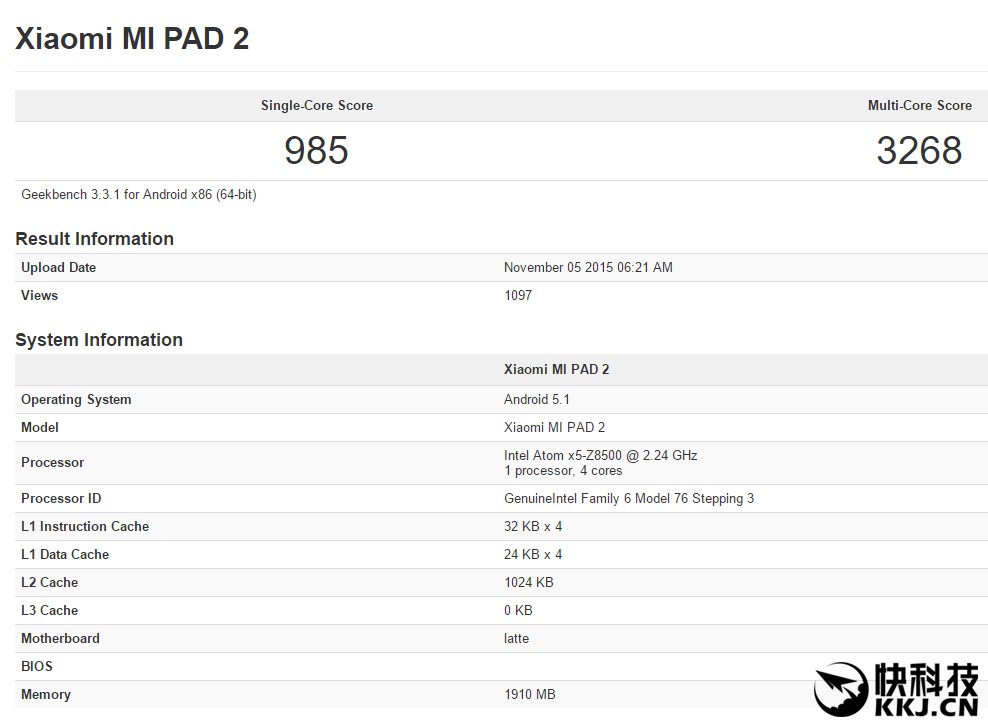Select the 'Single-Core Score' column header
The width and height of the screenshot is (988, 727).
click(x=317, y=105)
